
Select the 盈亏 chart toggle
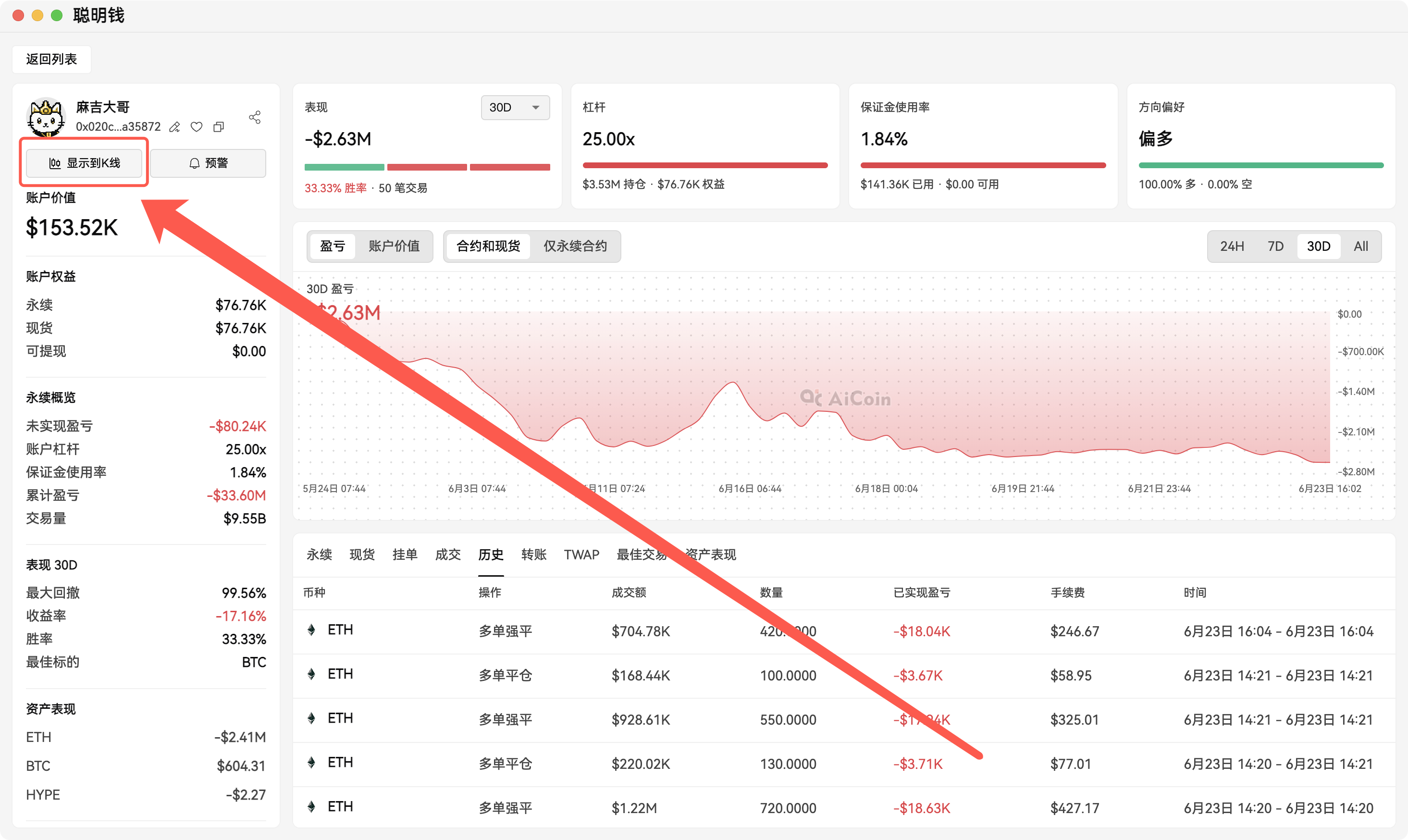click(332, 246)
